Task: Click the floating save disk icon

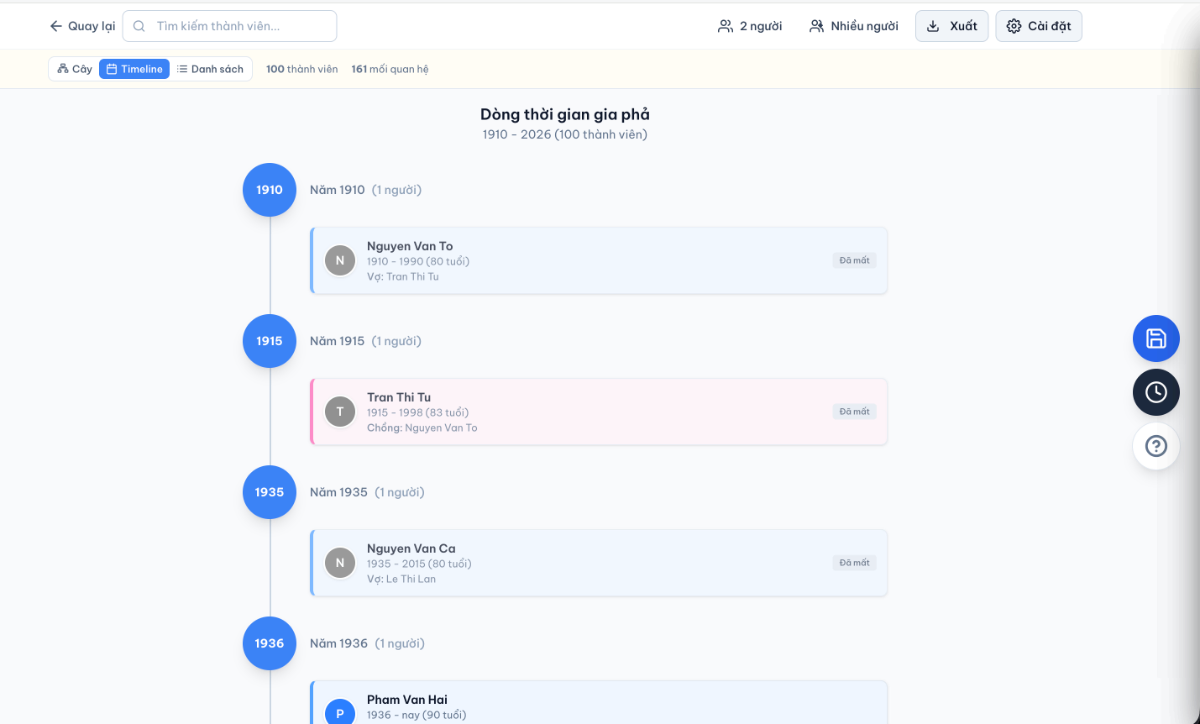Action: (1156, 338)
